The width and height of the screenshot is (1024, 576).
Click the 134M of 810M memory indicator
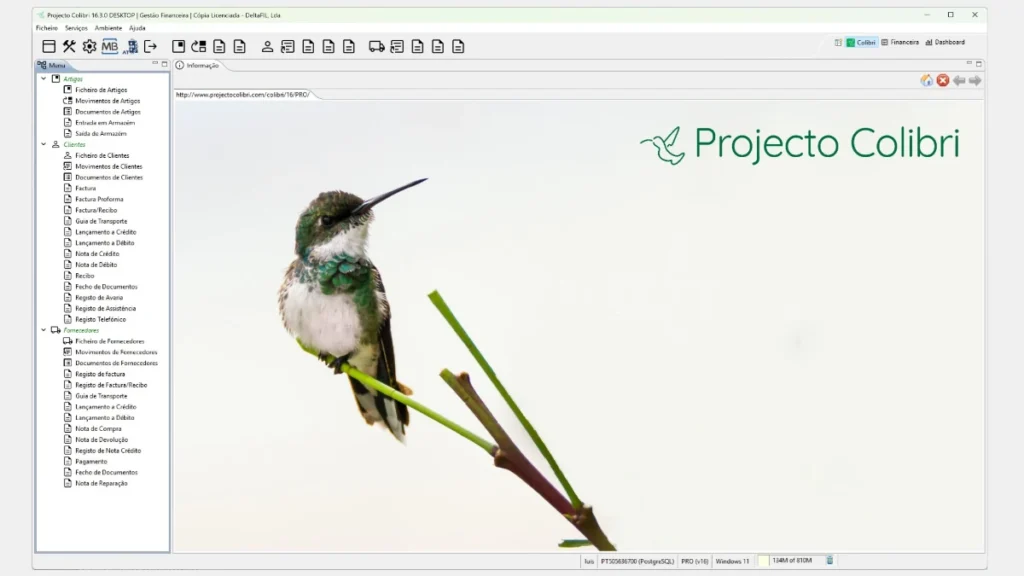click(792, 560)
